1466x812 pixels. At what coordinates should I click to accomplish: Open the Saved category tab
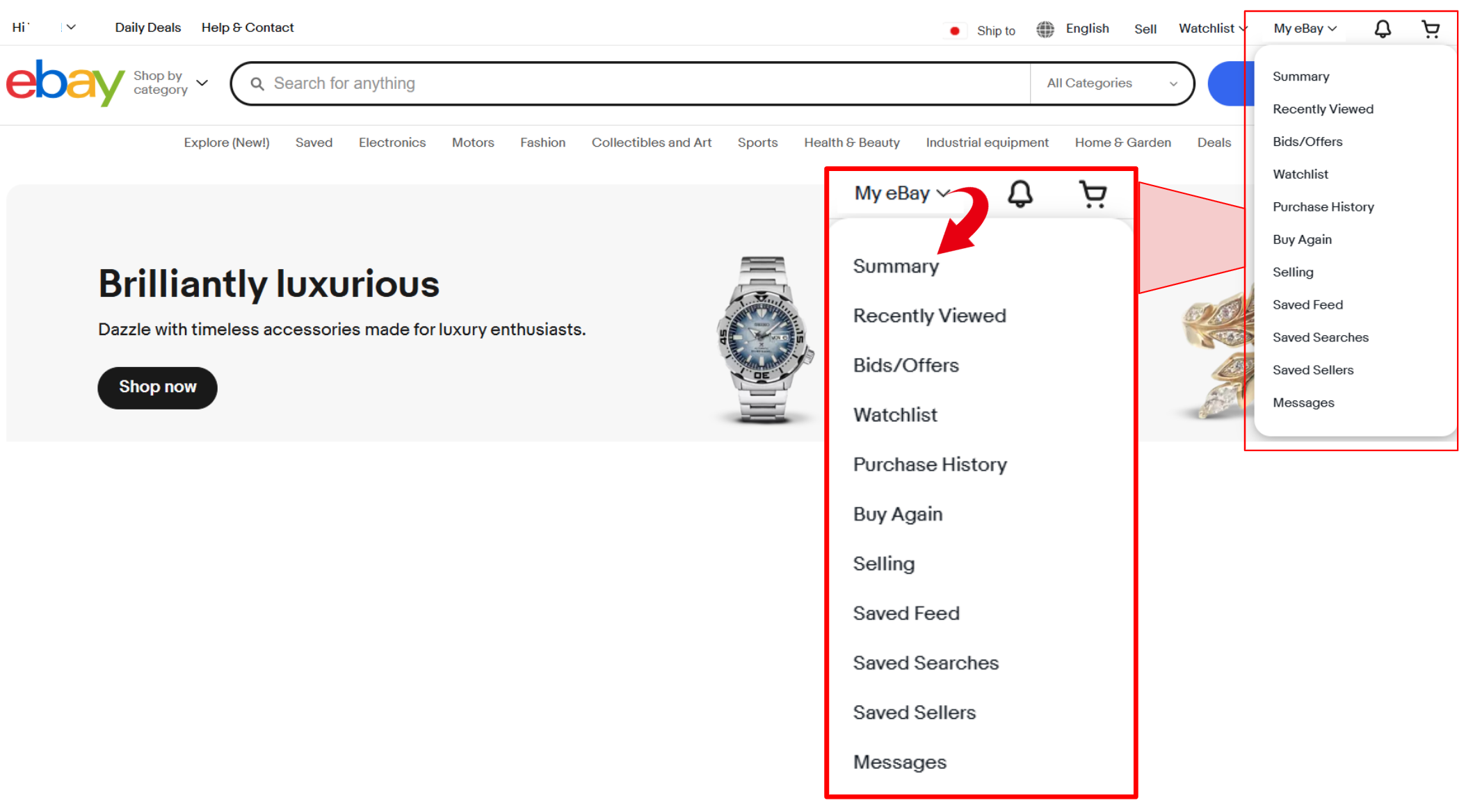point(314,143)
